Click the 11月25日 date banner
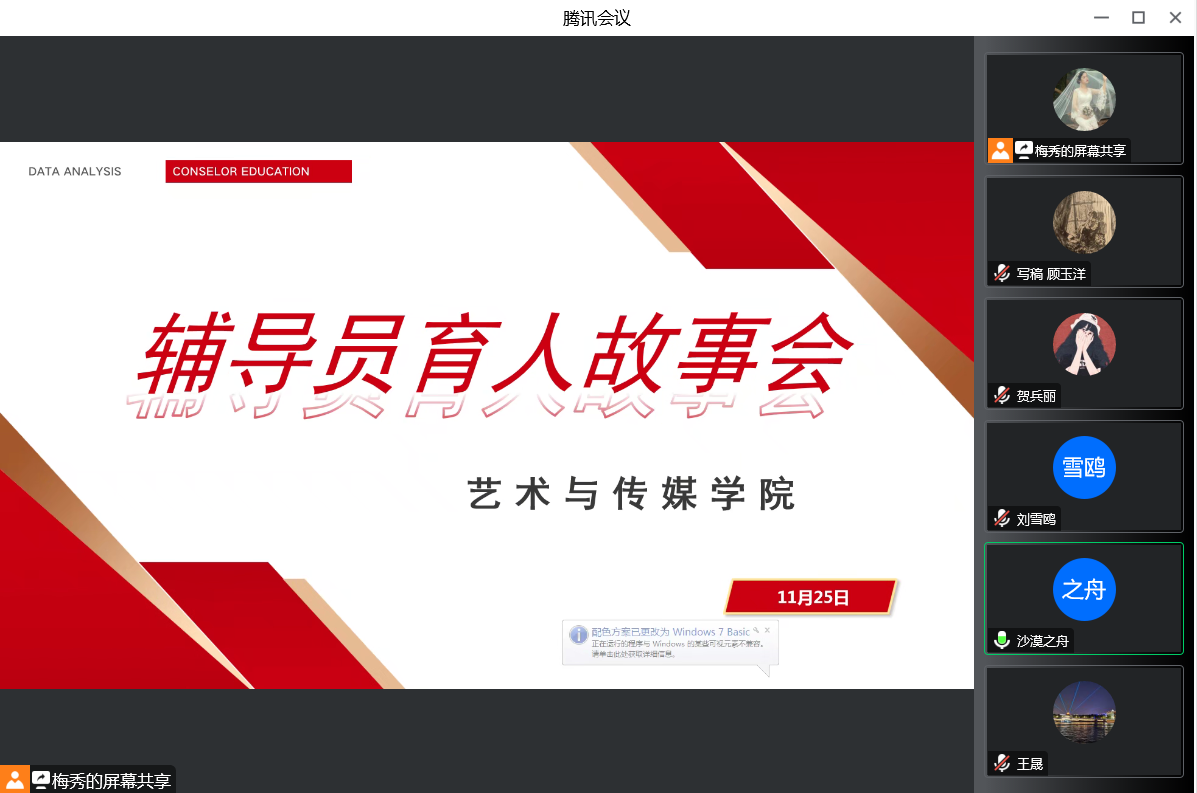The width and height of the screenshot is (1197, 793). tap(811, 598)
